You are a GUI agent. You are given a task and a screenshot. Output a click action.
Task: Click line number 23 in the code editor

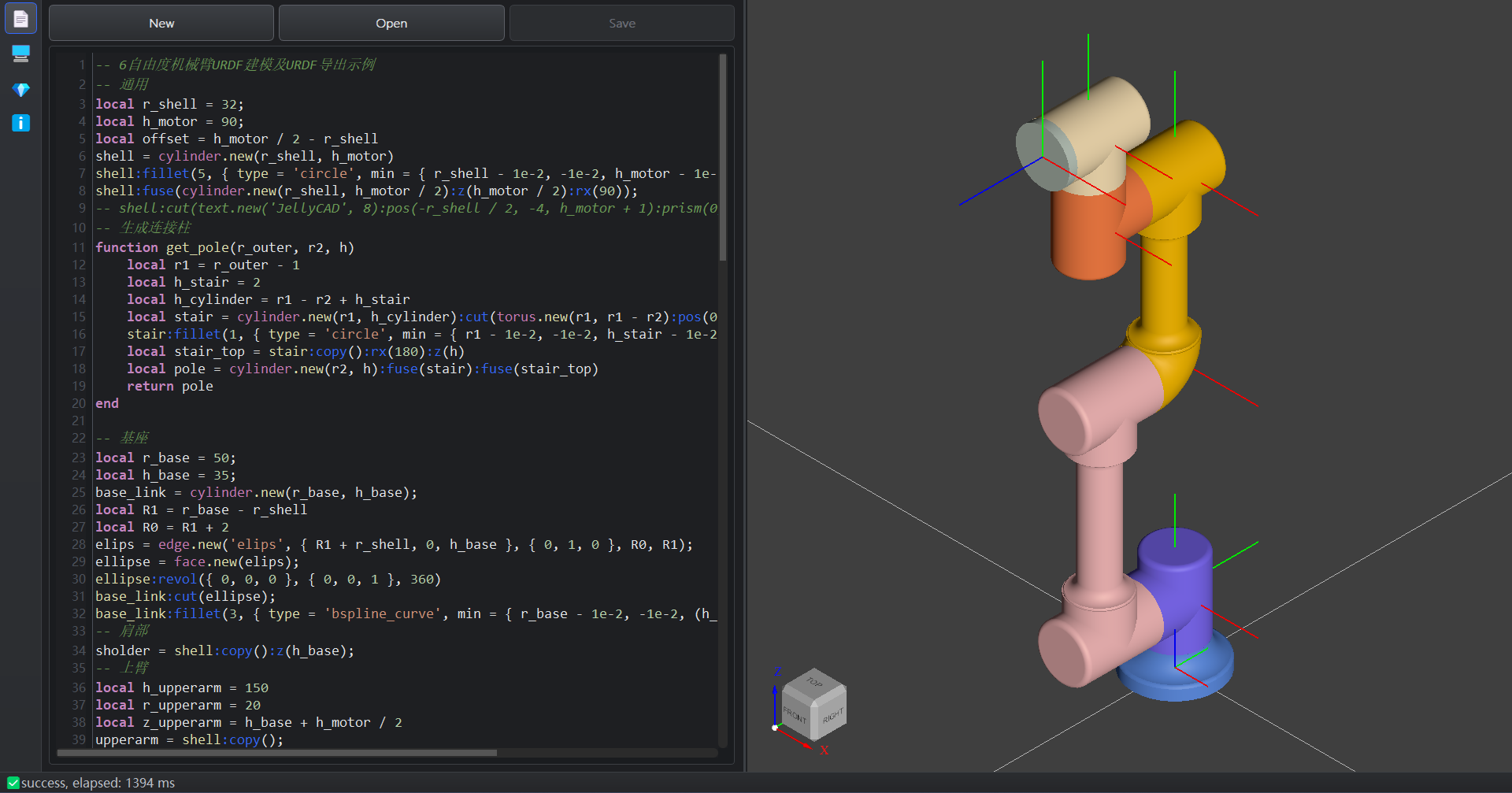[78, 458]
